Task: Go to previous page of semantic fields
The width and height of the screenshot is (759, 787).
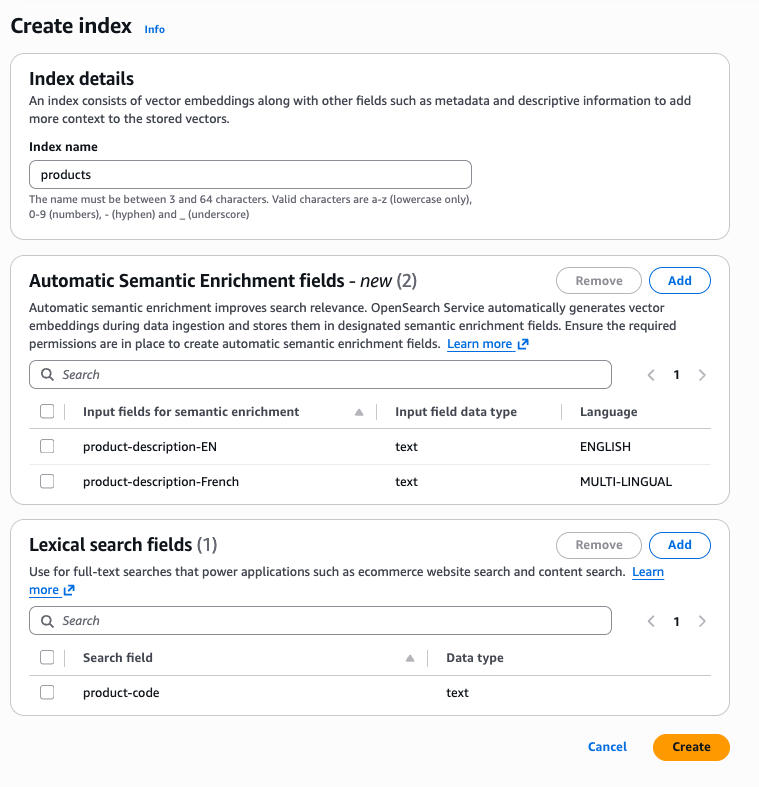Action: [x=651, y=375]
